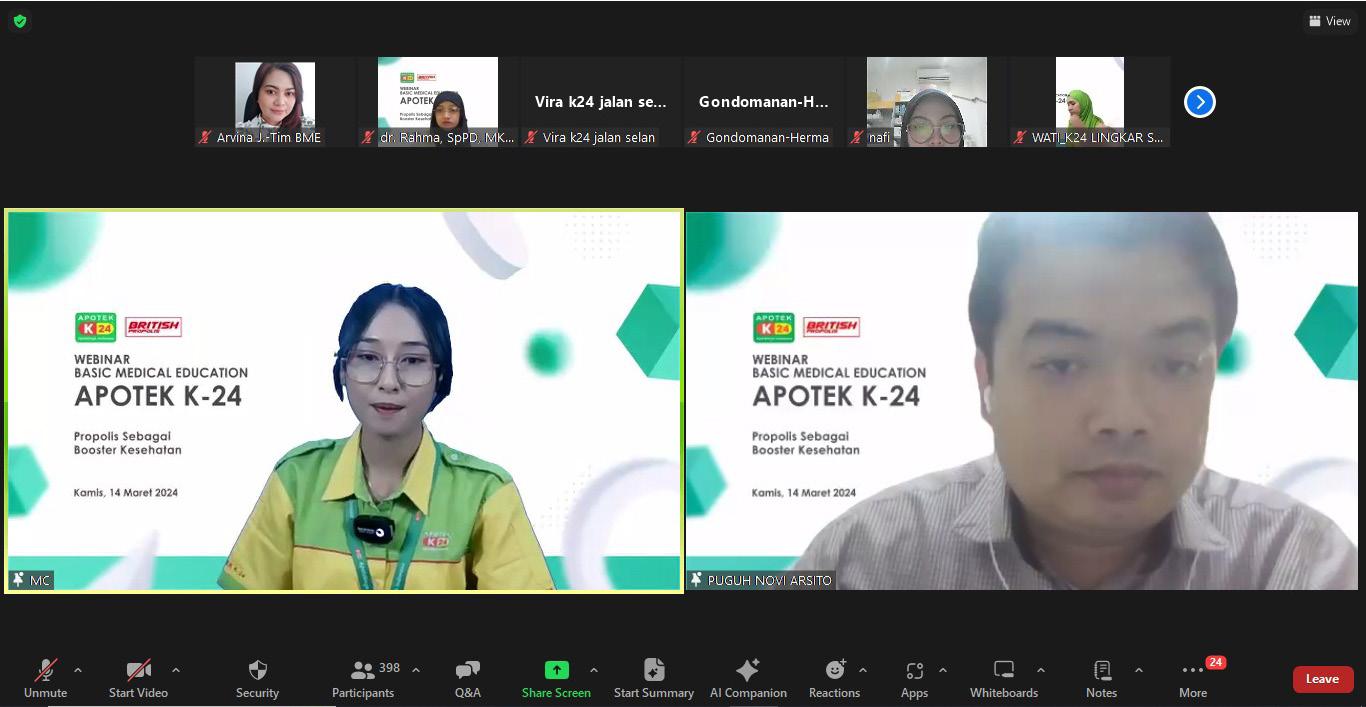
Task: Expand the chevron next to Reactions
Action: click(x=863, y=670)
